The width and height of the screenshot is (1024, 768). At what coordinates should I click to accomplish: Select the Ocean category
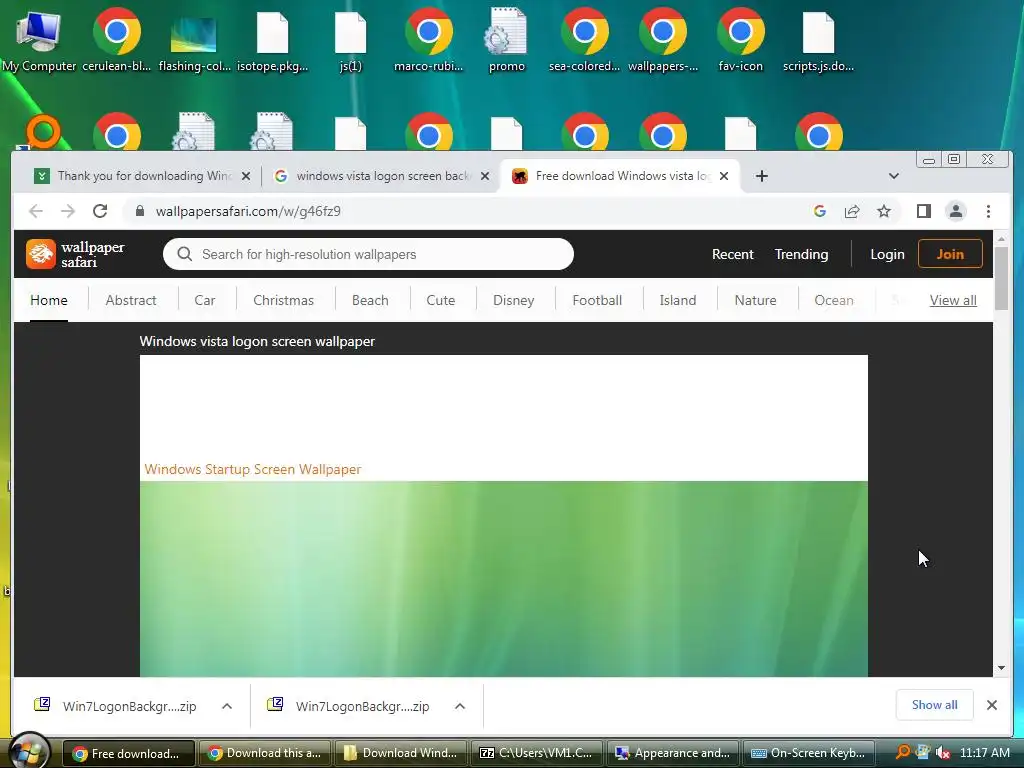click(834, 300)
